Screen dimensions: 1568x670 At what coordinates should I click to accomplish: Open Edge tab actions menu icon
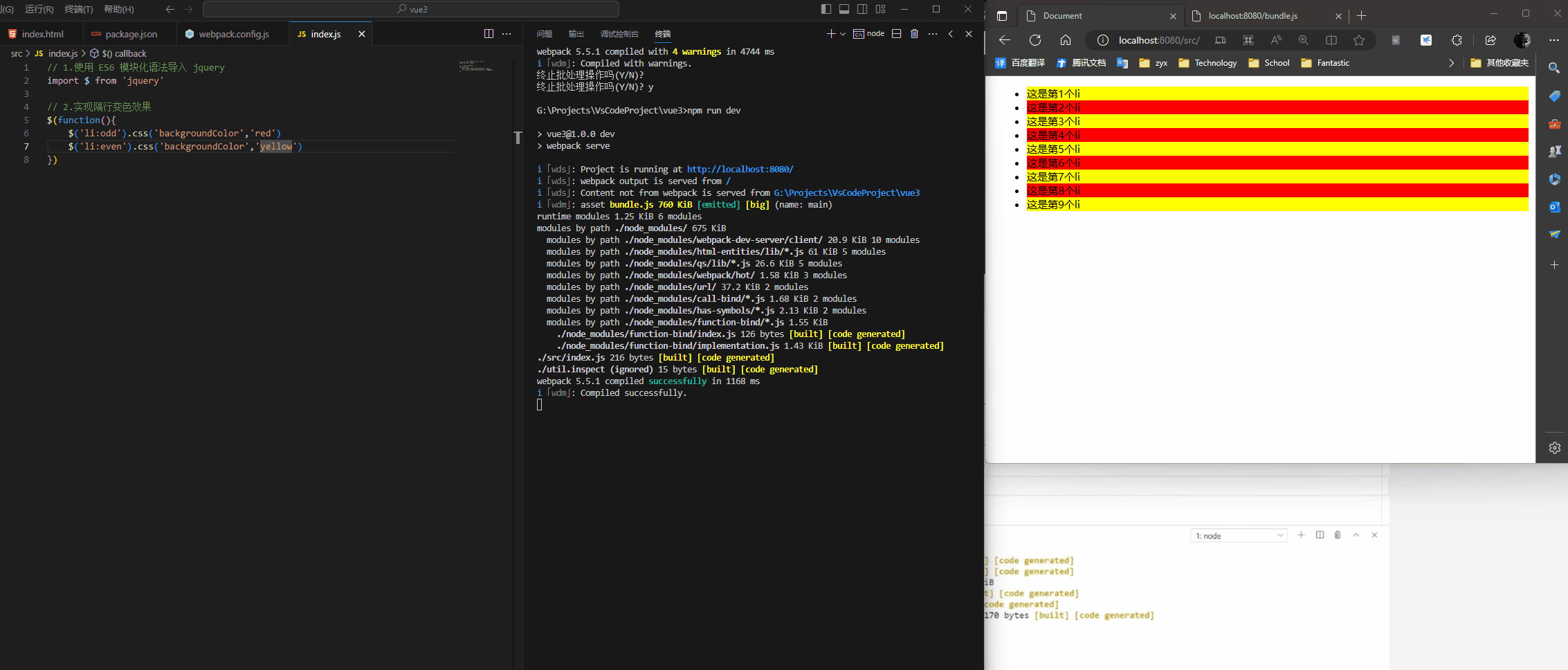1002,16
